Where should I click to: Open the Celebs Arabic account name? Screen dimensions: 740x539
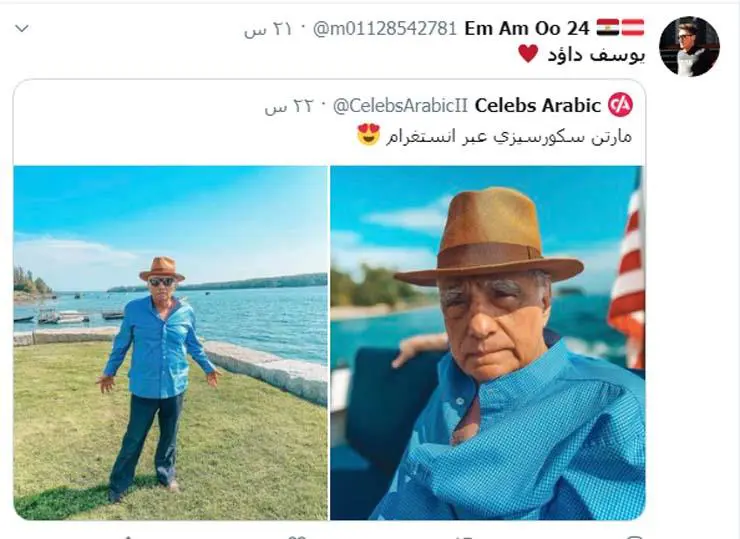pyautogui.click(x=538, y=105)
